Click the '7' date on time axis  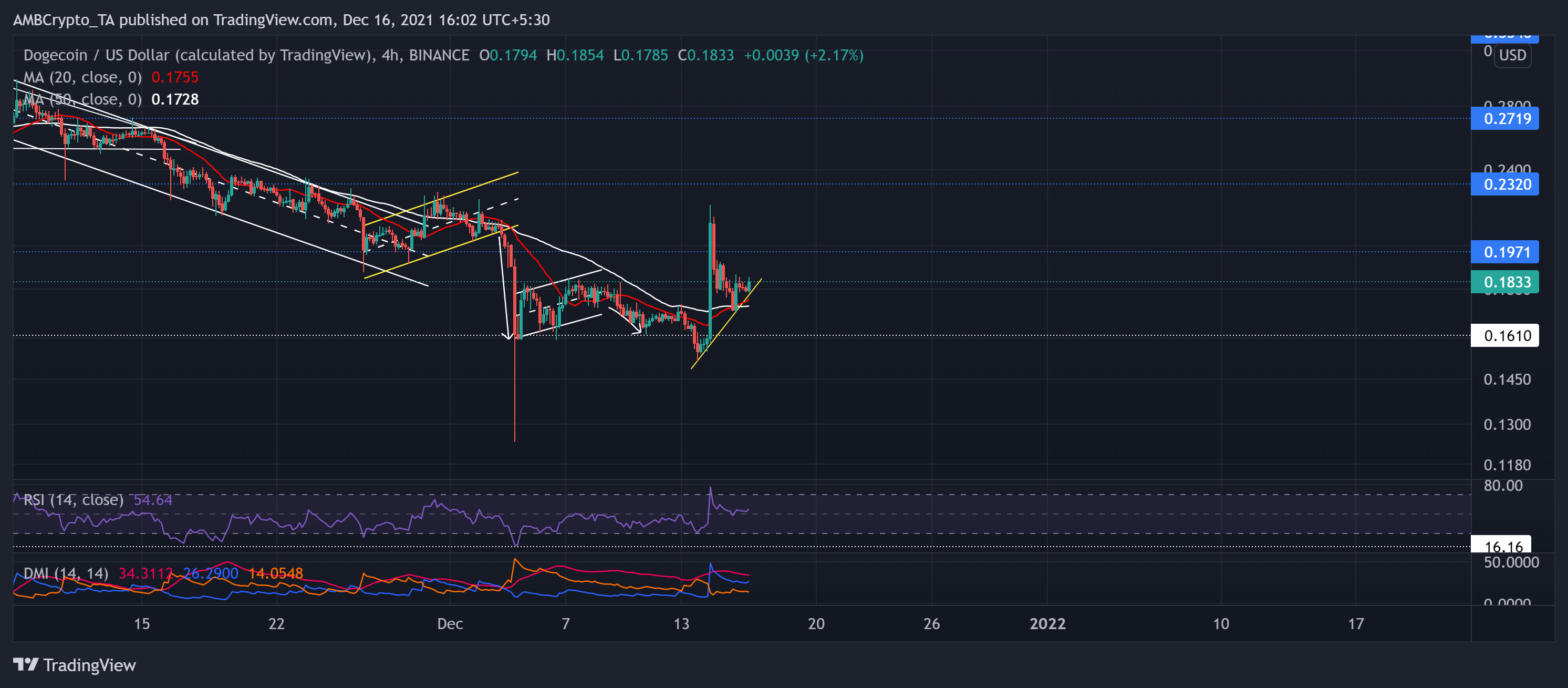click(x=566, y=623)
